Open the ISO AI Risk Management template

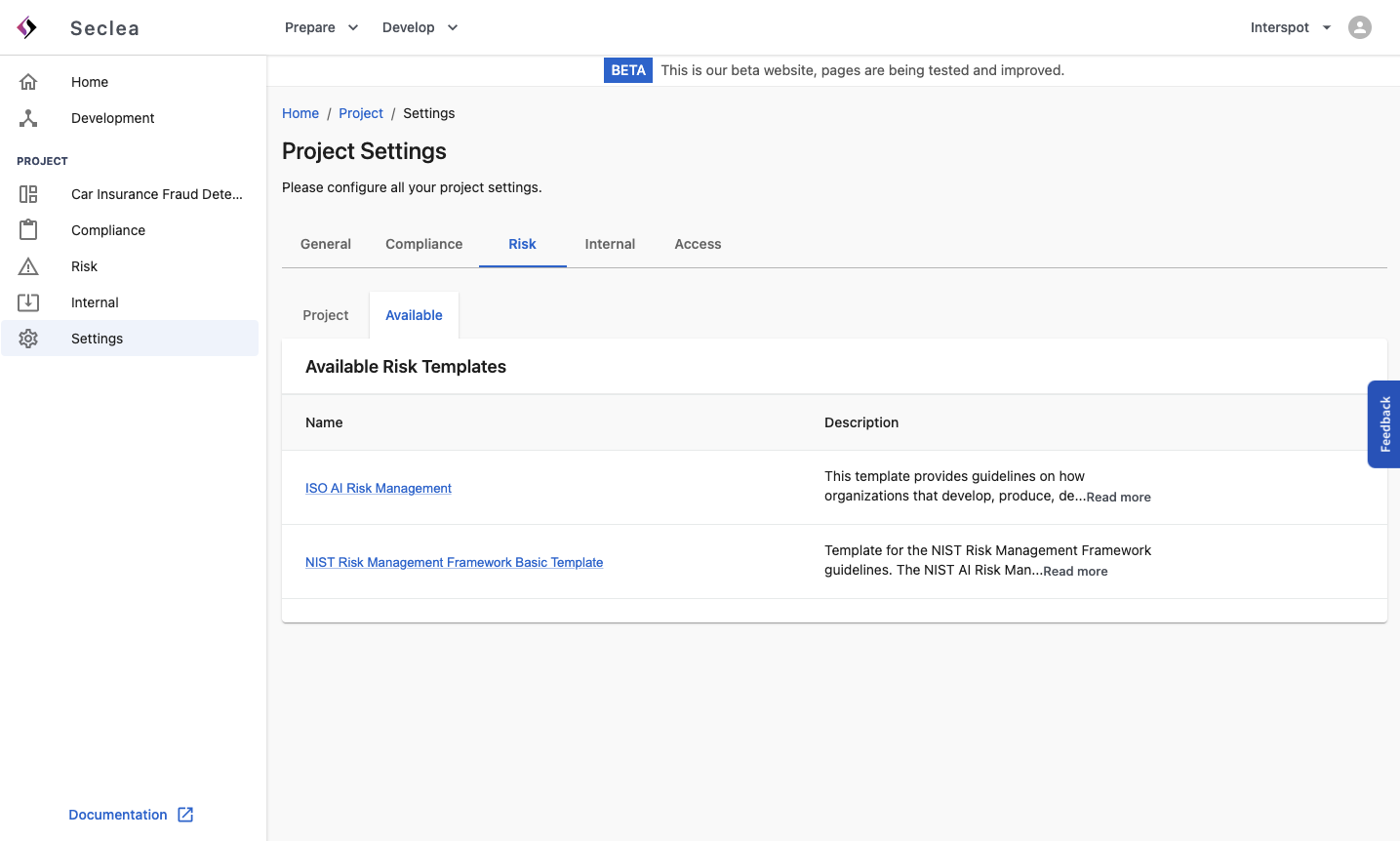pyautogui.click(x=379, y=488)
